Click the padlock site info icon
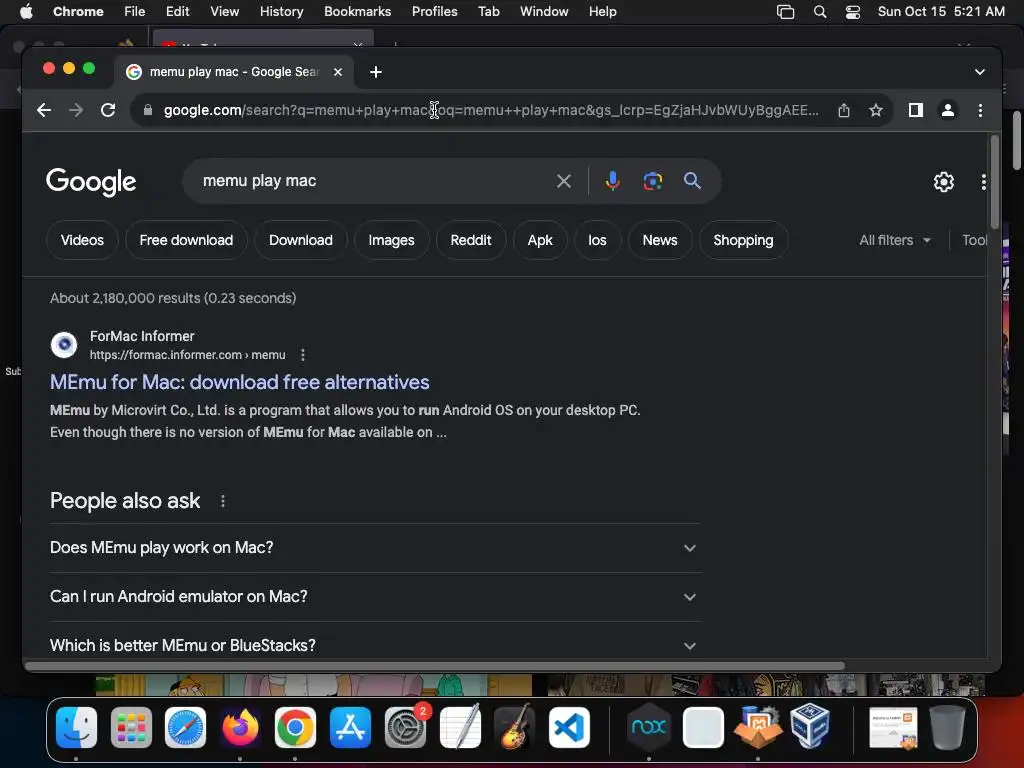Viewport: 1024px width, 768px height. 148,110
